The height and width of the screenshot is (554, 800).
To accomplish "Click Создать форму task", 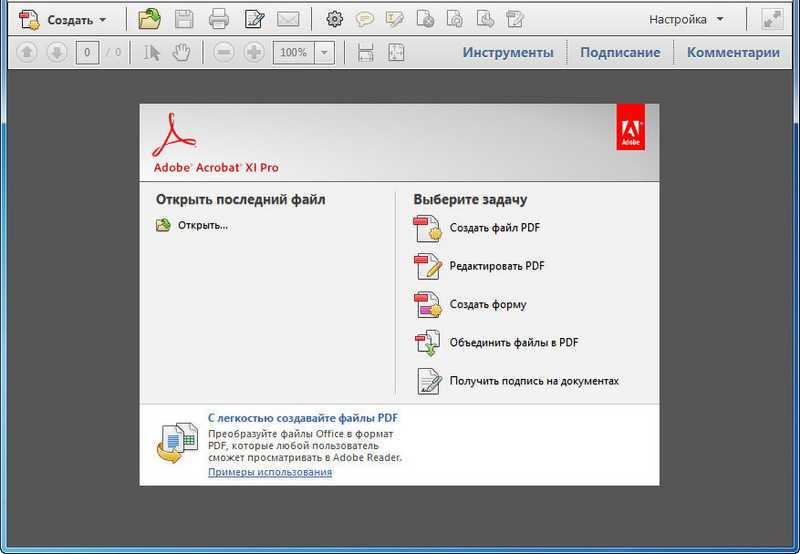I will (x=488, y=305).
